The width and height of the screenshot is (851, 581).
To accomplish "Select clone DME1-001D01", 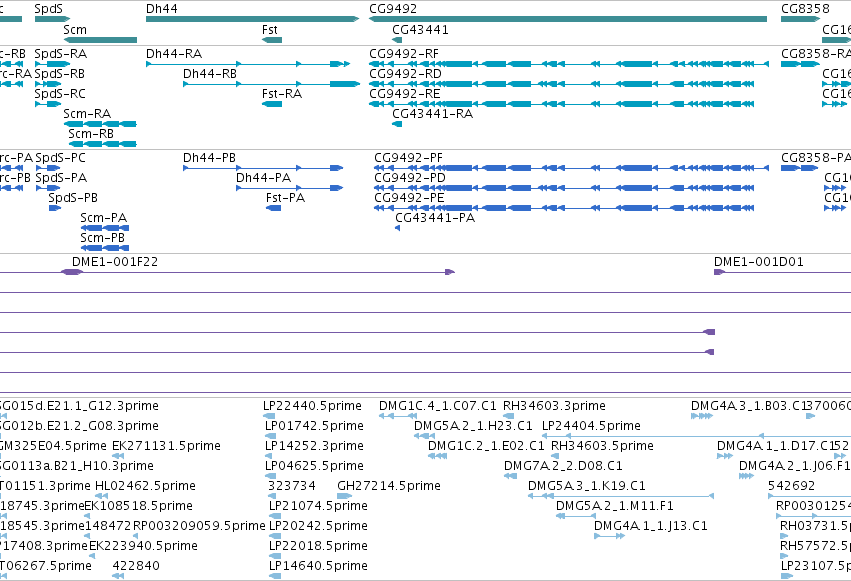I will (783, 272).
